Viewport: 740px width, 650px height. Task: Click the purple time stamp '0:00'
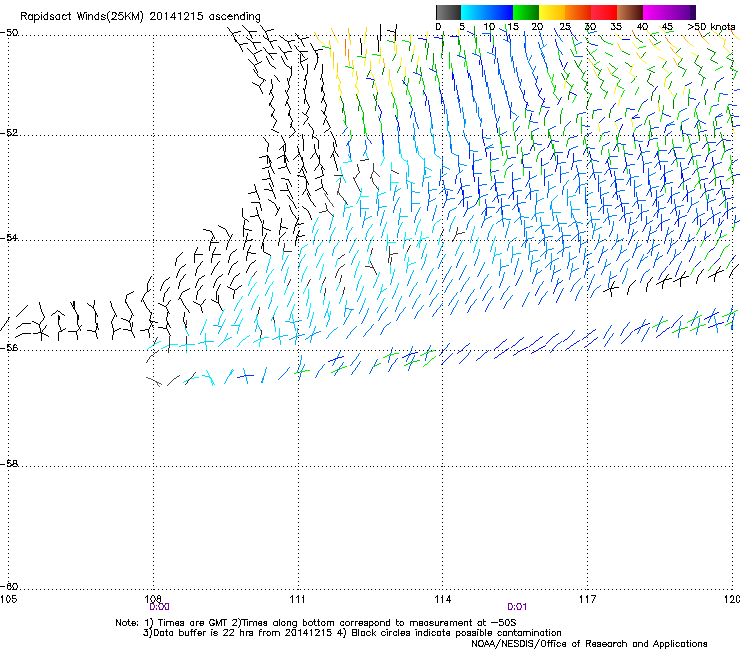(x=160, y=607)
